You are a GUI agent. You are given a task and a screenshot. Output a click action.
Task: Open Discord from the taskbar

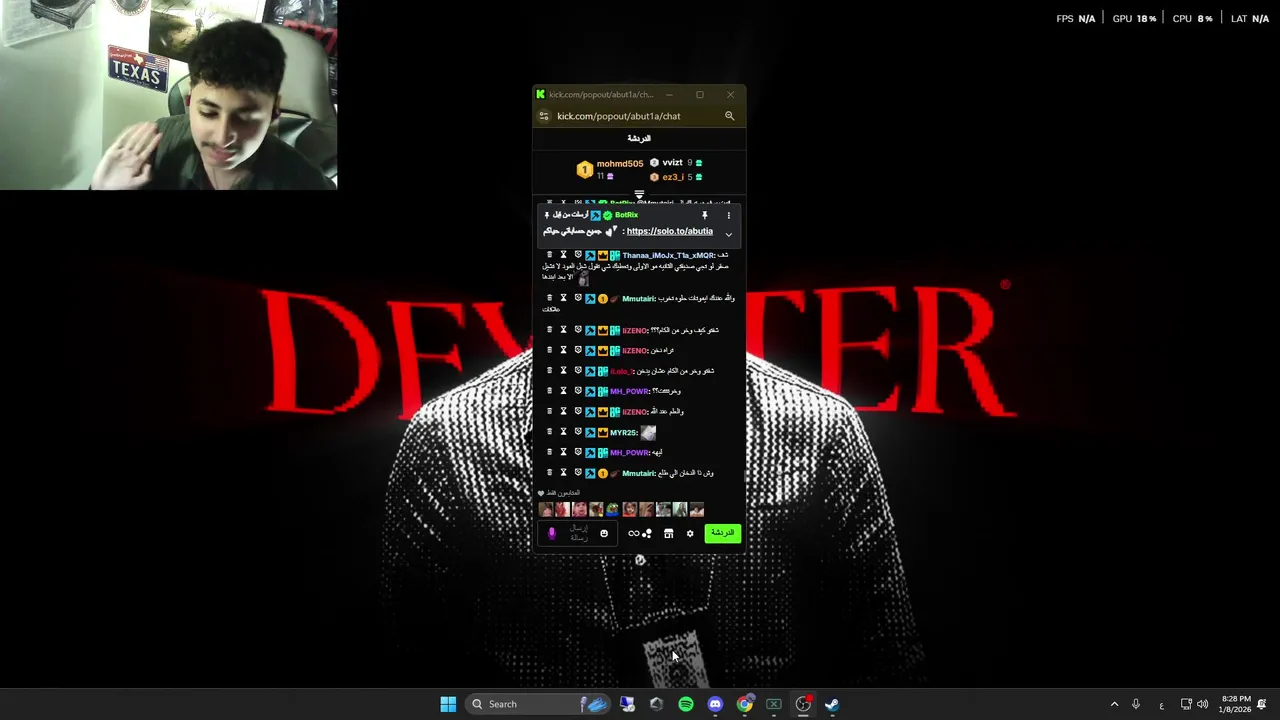(x=715, y=704)
